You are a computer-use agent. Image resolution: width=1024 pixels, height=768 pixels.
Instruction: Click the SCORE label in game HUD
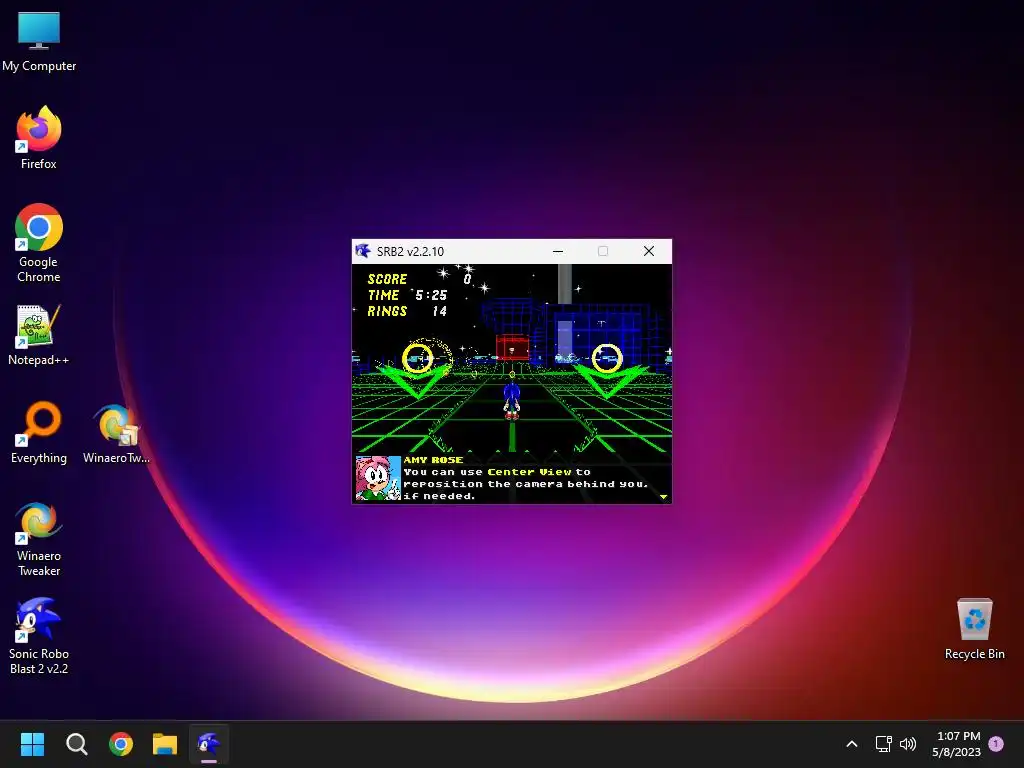click(x=387, y=279)
